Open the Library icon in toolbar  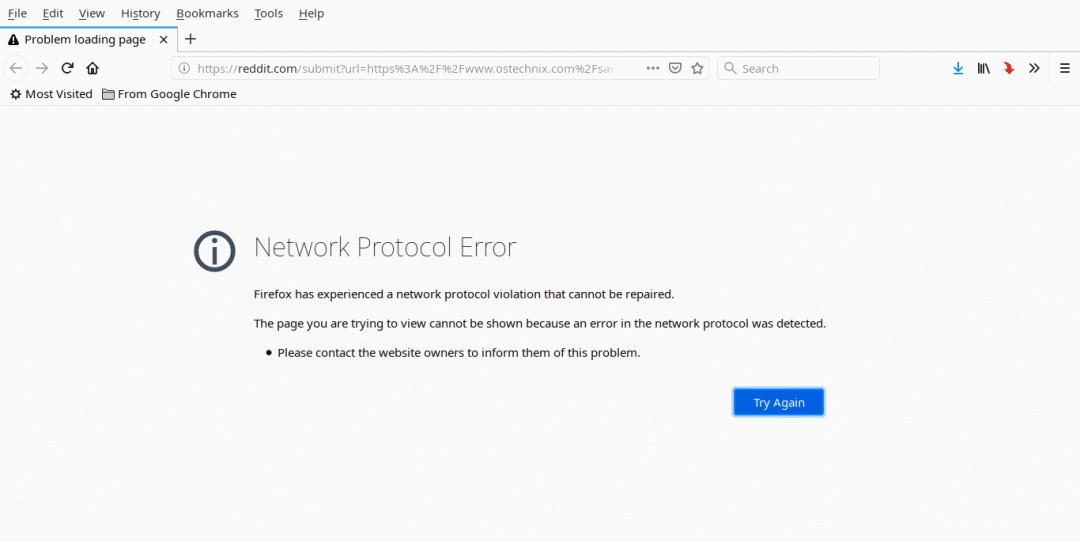pos(984,68)
